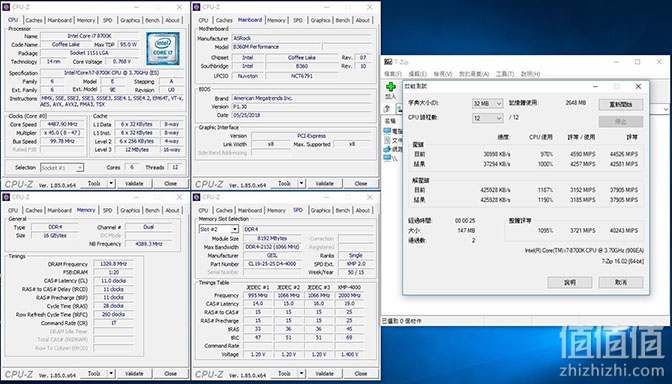Click overall rating value 40243 MIPS
Screen dimensions: 672x384
tap(624, 231)
